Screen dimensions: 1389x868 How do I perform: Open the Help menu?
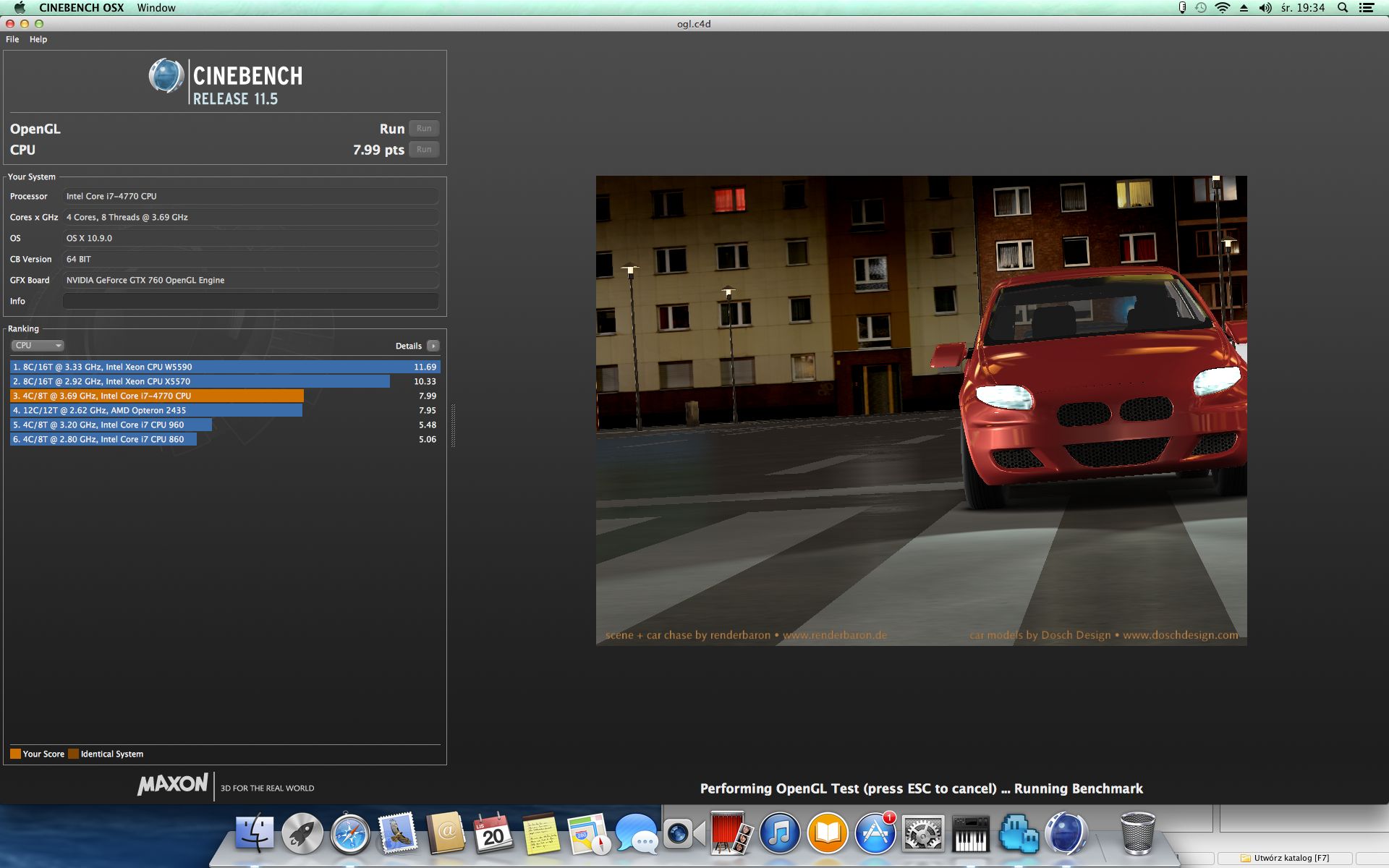coord(38,39)
